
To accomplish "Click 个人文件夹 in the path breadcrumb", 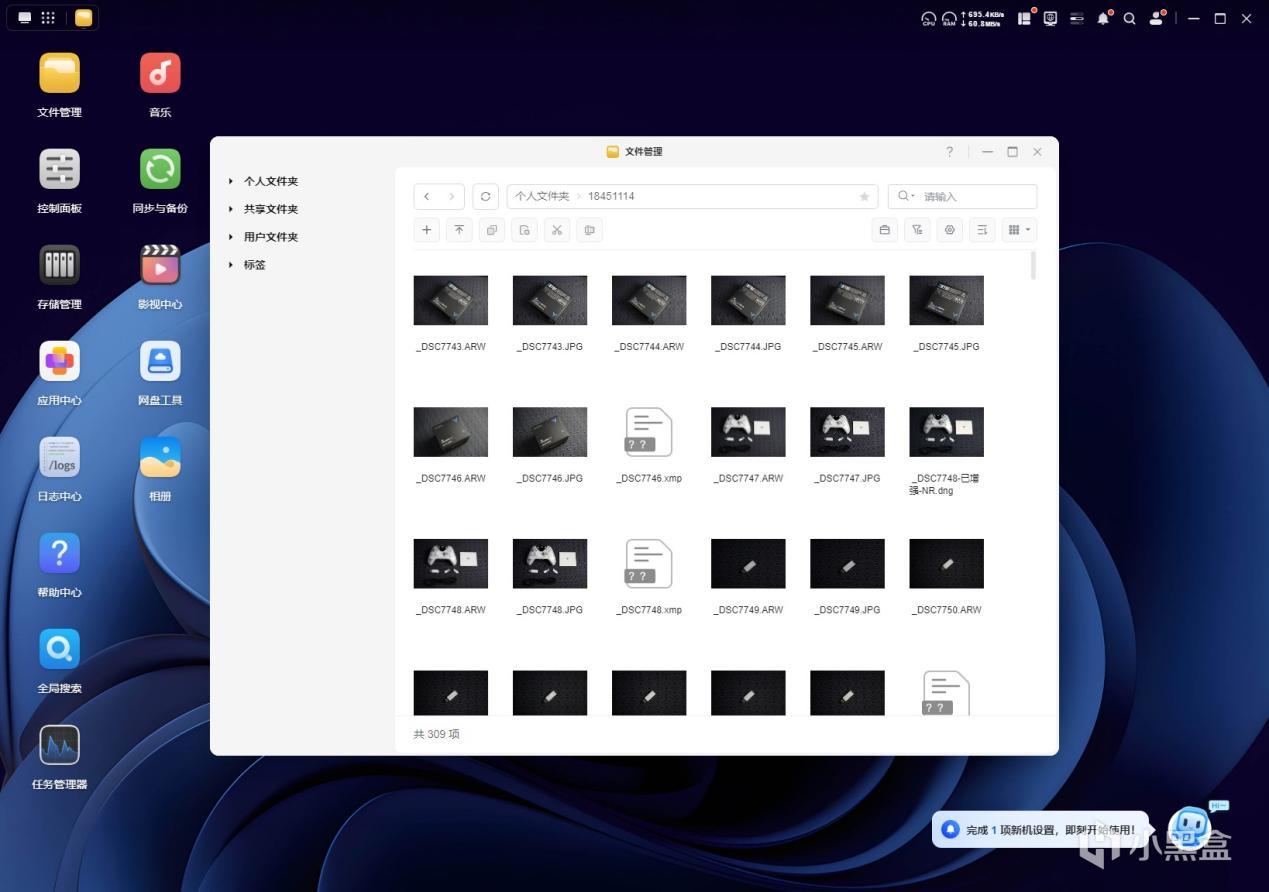I will pos(542,196).
